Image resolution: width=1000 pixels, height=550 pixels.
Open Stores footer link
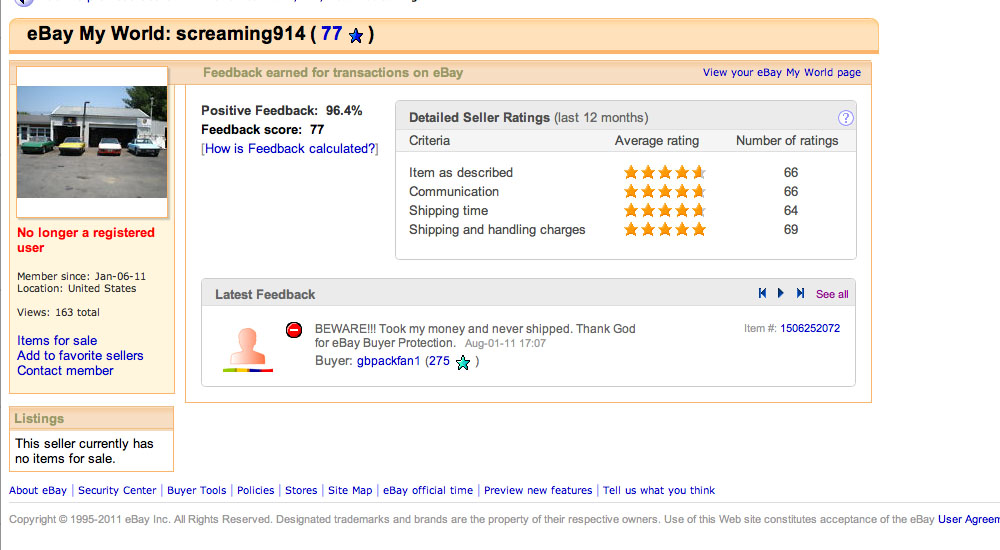coord(301,491)
